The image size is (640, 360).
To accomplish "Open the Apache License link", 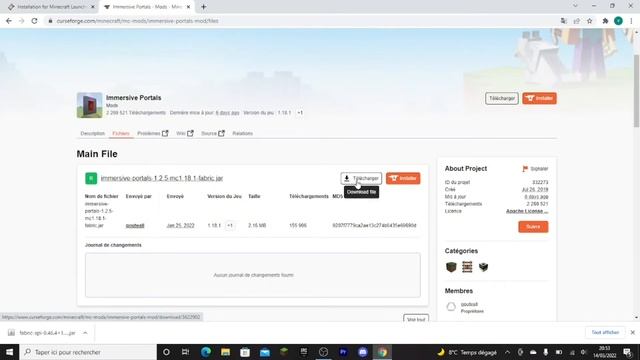I will [527, 211].
